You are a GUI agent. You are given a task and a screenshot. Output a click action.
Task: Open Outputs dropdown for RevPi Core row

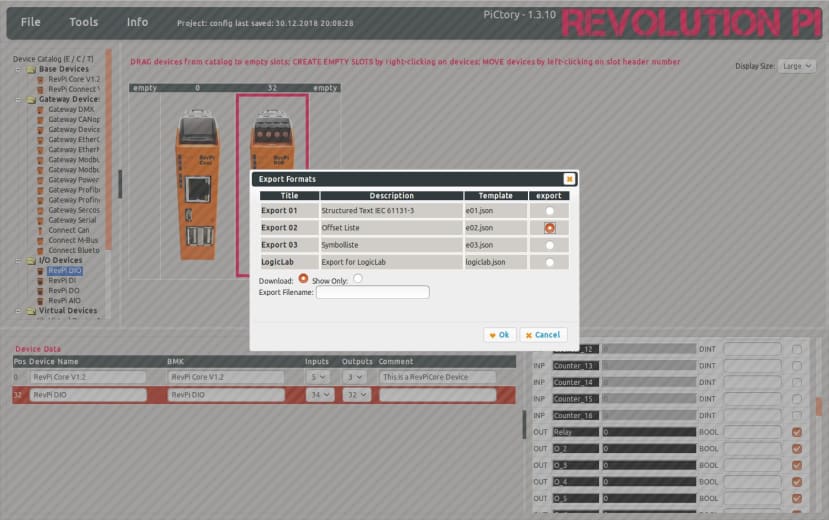354,377
